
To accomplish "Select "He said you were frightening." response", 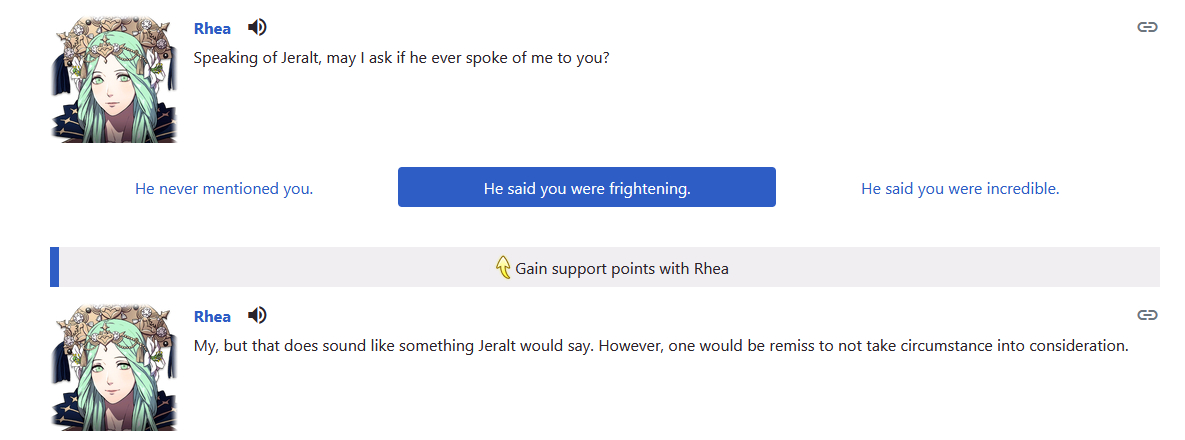I will [x=587, y=188].
